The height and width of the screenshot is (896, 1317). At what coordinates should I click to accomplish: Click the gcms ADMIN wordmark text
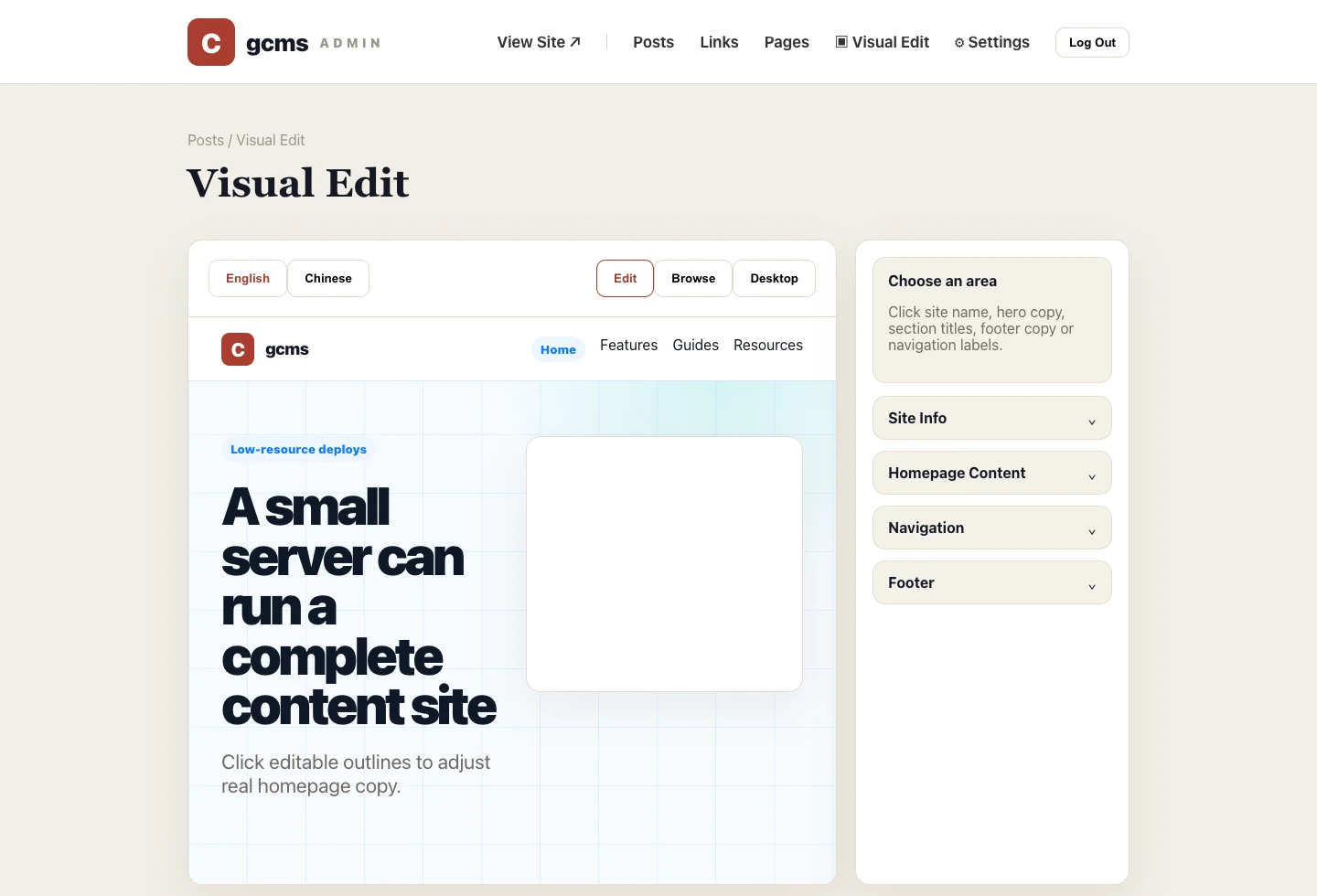coord(314,43)
